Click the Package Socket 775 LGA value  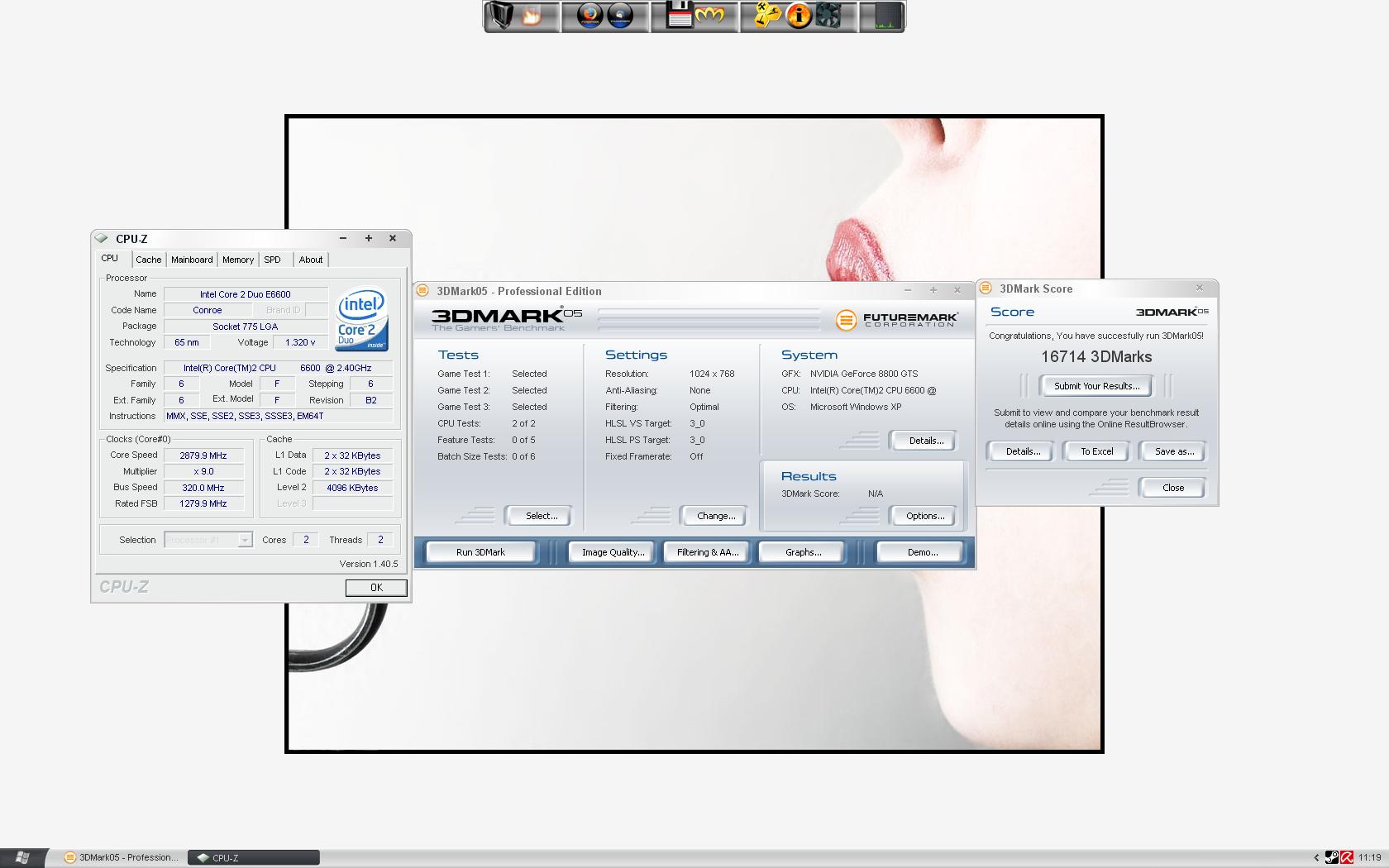pyautogui.click(x=246, y=327)
